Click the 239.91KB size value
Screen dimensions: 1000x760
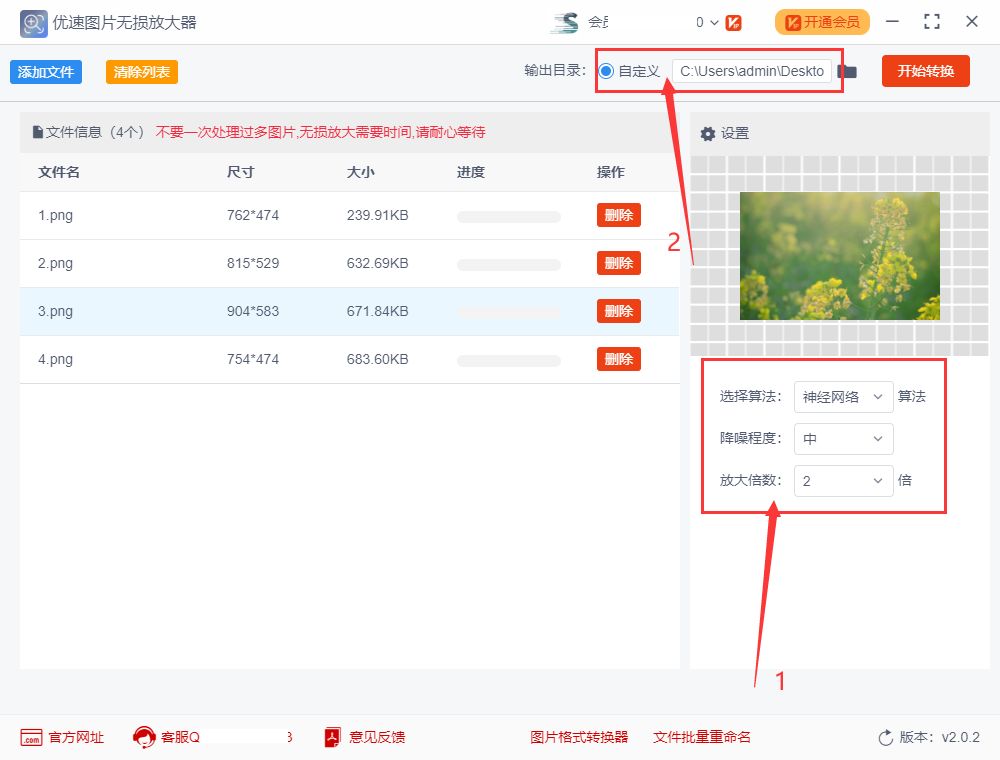tap(378, 216)
